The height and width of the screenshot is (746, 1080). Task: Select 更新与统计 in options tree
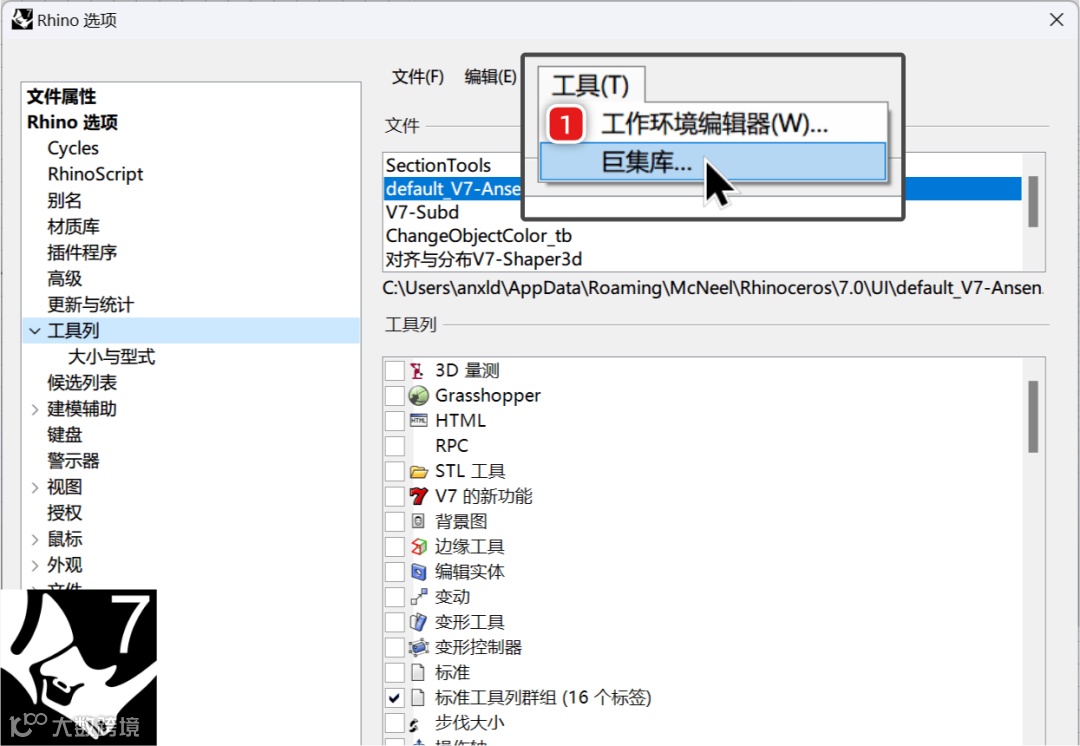90,304
